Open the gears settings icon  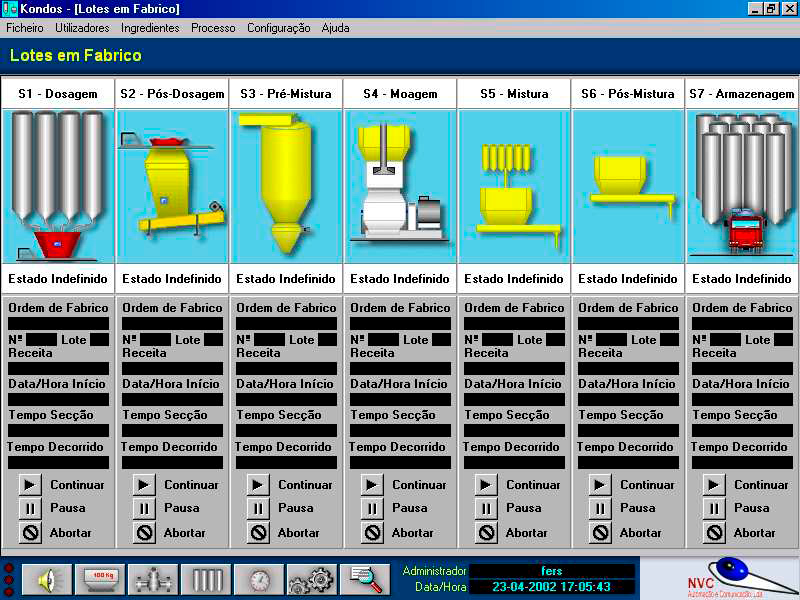pyautogui.click(x=311, y=579)
